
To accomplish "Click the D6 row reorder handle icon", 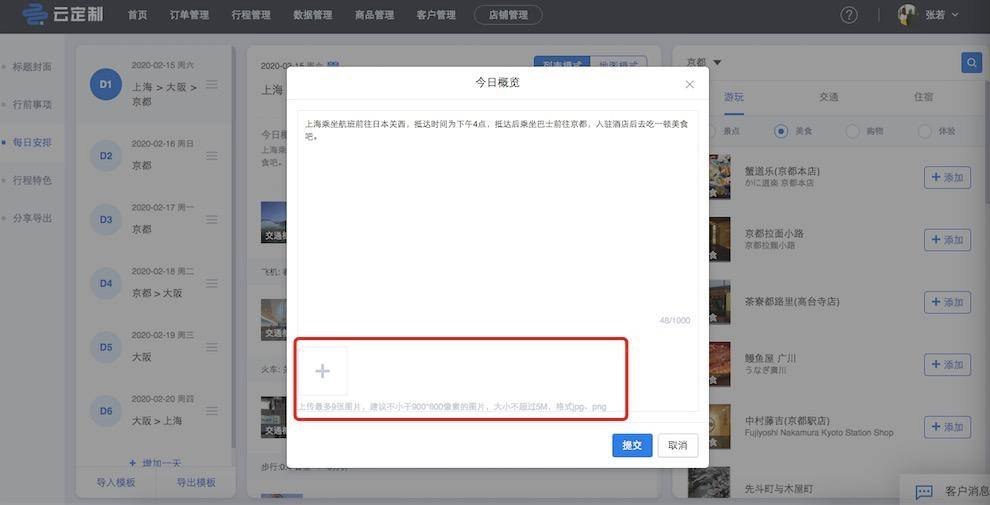I will click(212, 410).
